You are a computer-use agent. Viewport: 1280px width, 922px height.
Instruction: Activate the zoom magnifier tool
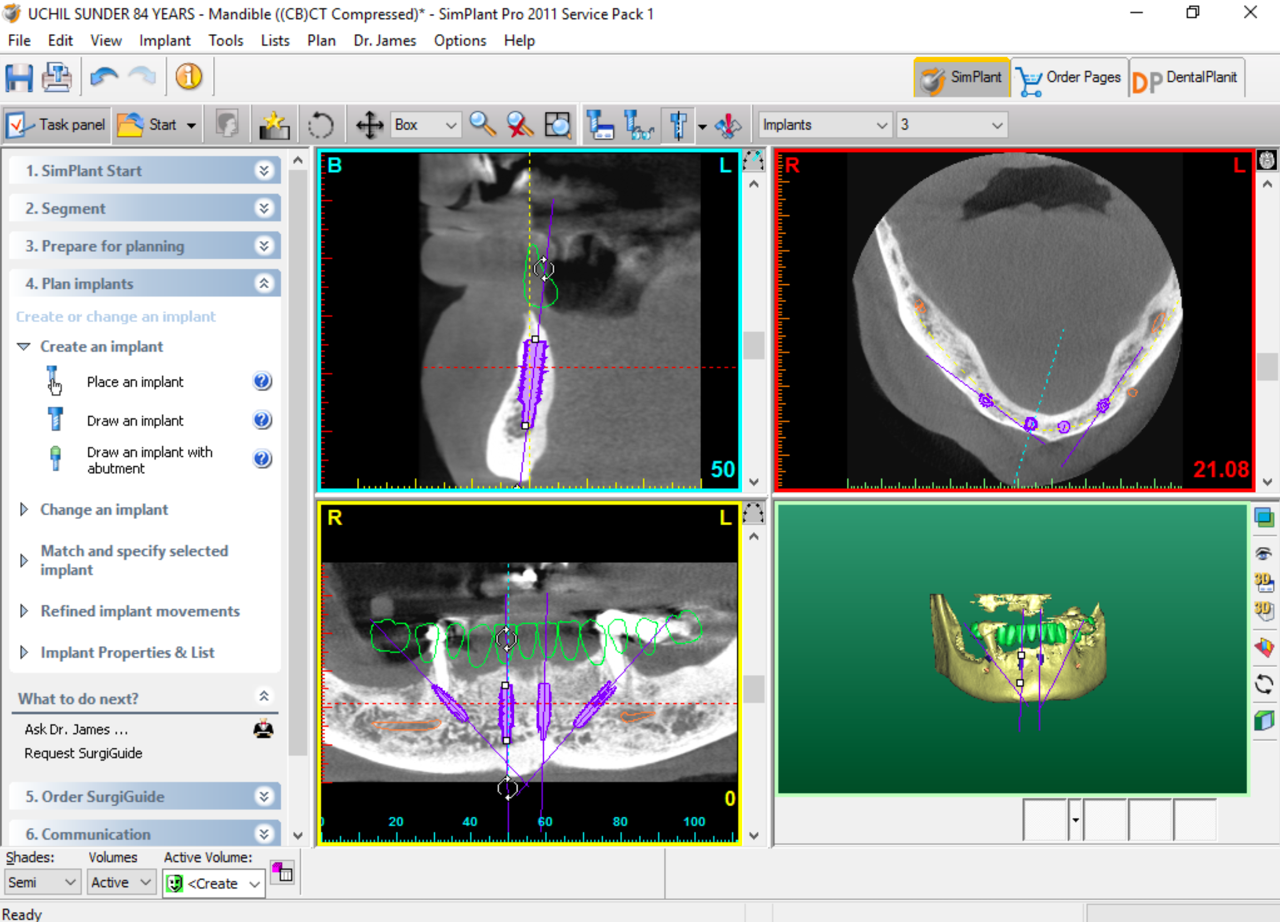click(483, 125)
